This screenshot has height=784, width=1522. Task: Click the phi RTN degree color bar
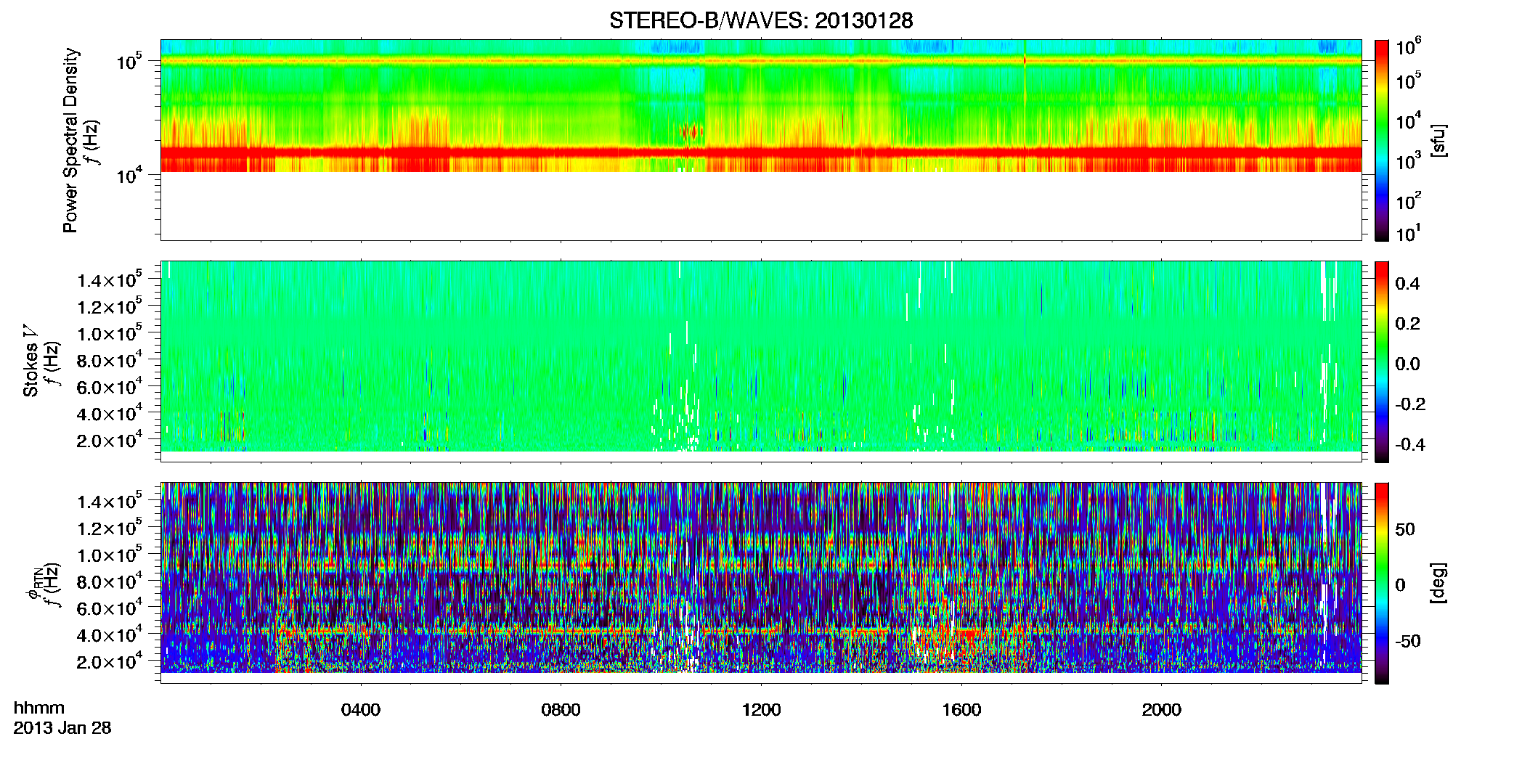[x=1382, y=583]
